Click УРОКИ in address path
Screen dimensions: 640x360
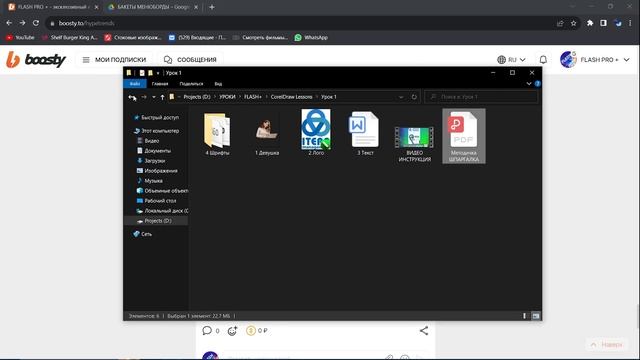tap(227, 97)
